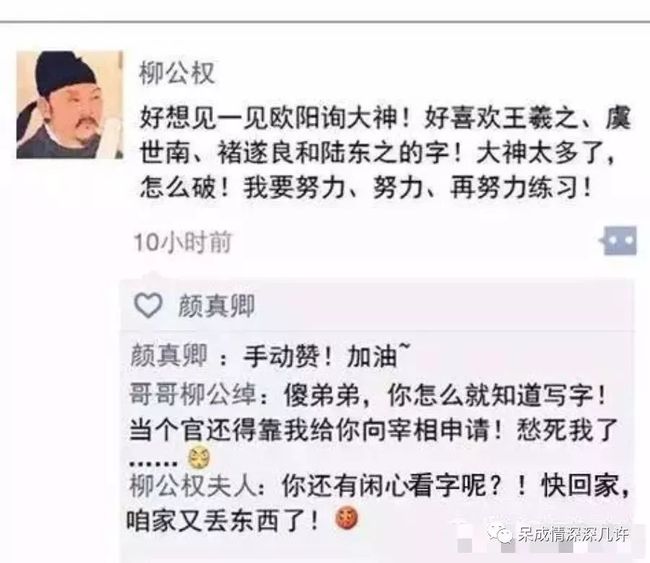Open the 呆成情深深几许 watermark account
This screenshot has height=563, width=650.
(573, 534)
